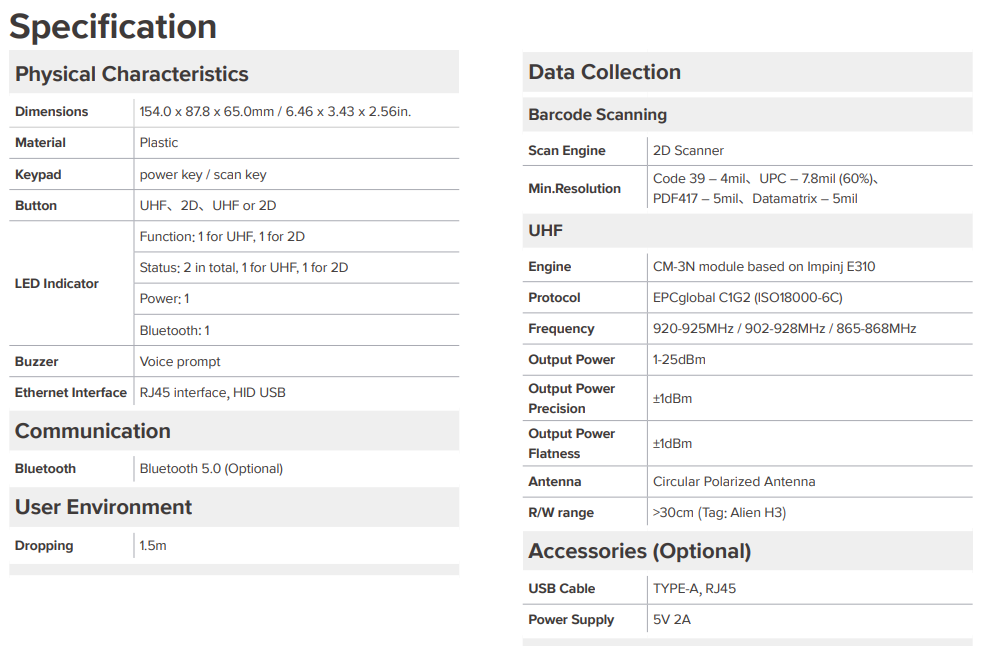Click the Specification page title
The width and height of the screenshot is (985, 646).
click(113, 26)
